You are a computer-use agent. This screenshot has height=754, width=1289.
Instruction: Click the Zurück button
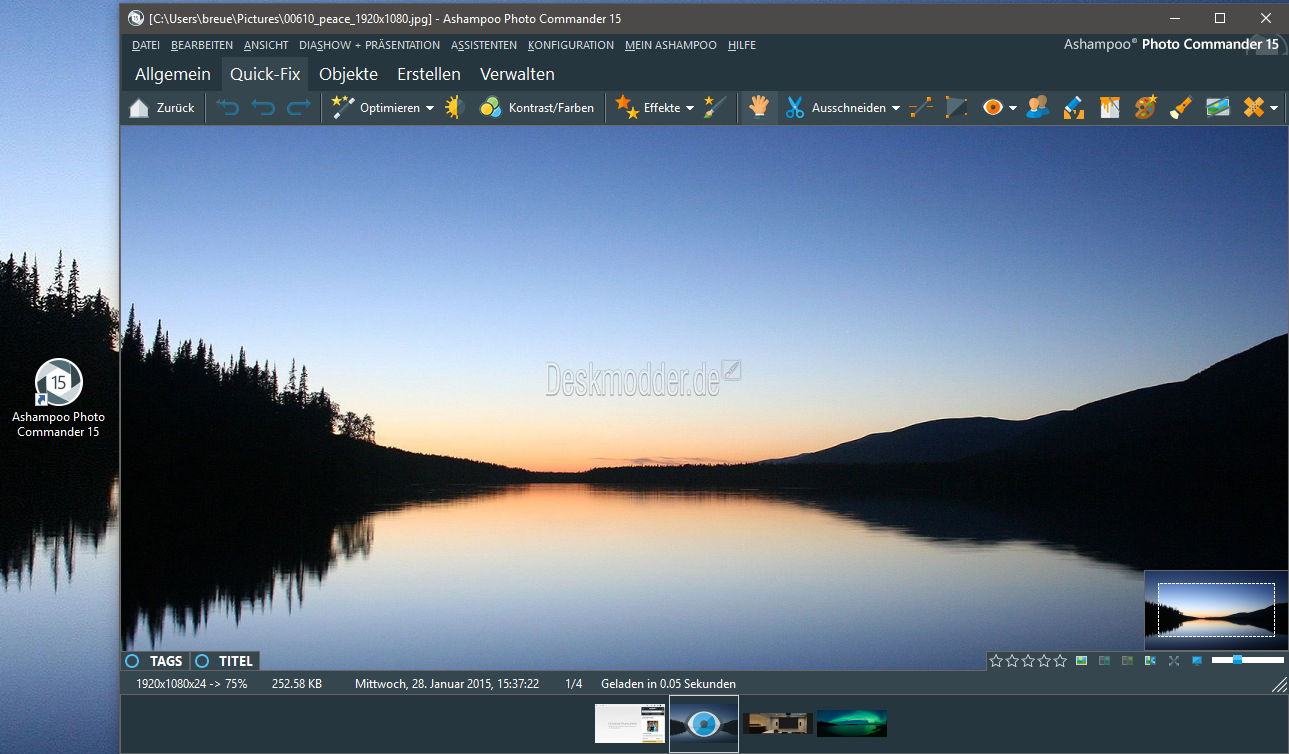162,108
